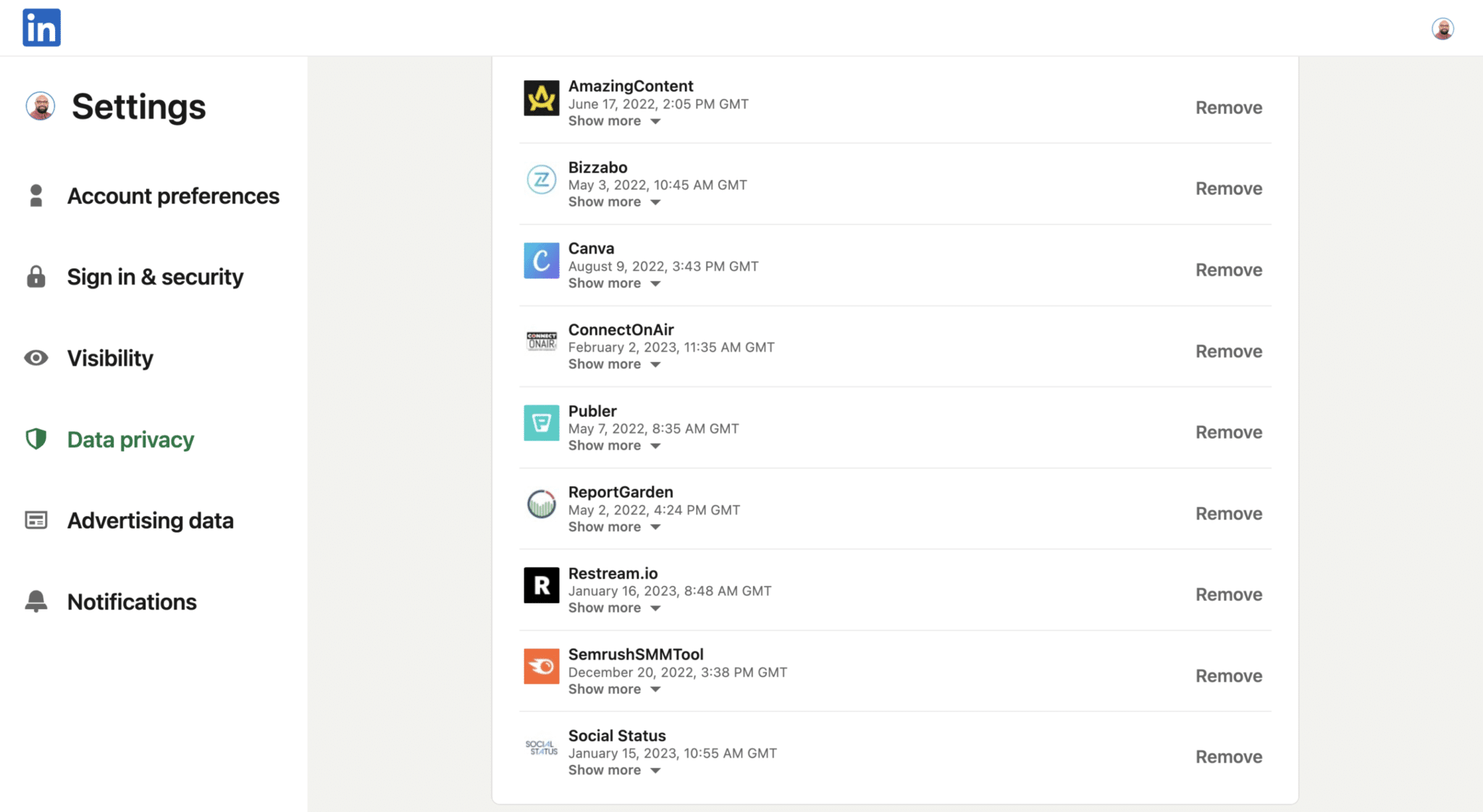The height and width of the screenshot is (812, 1483).
Task: Remove the Bizzabo service
Action: 1229,188
